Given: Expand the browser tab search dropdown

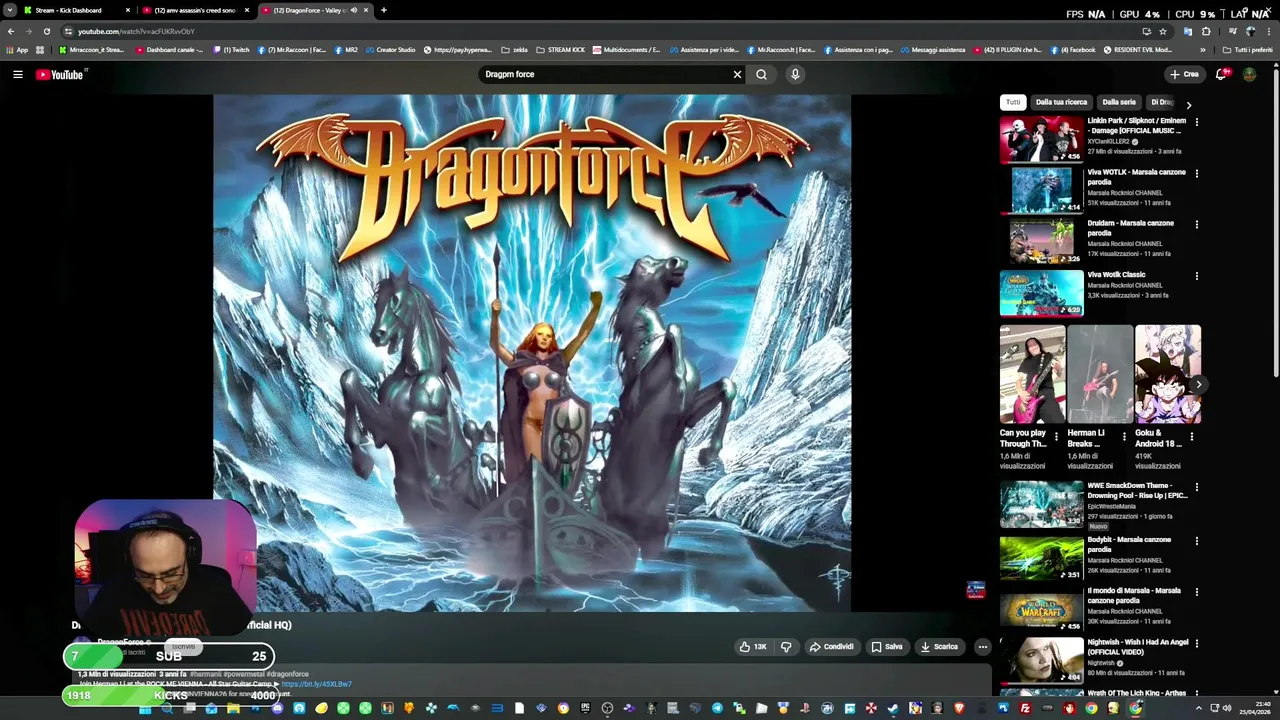Looking at the screenshot, I should click(x=9, y=10).
